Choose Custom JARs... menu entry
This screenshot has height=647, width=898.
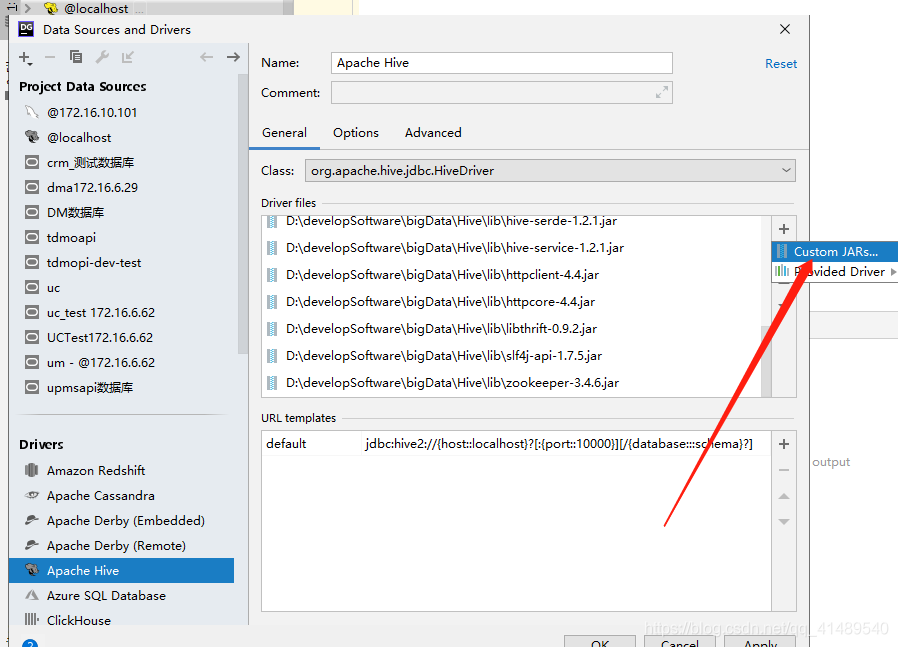point(835,251)
